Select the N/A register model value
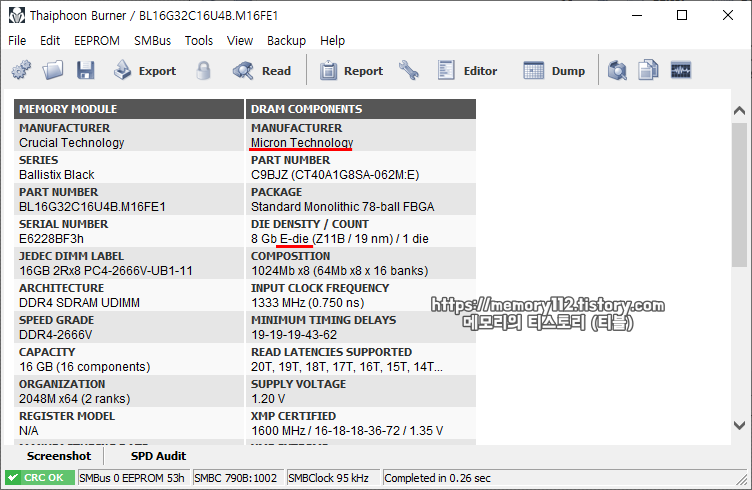Image resolution: width=752 pixels, height=490 pixels. (29, 431)
